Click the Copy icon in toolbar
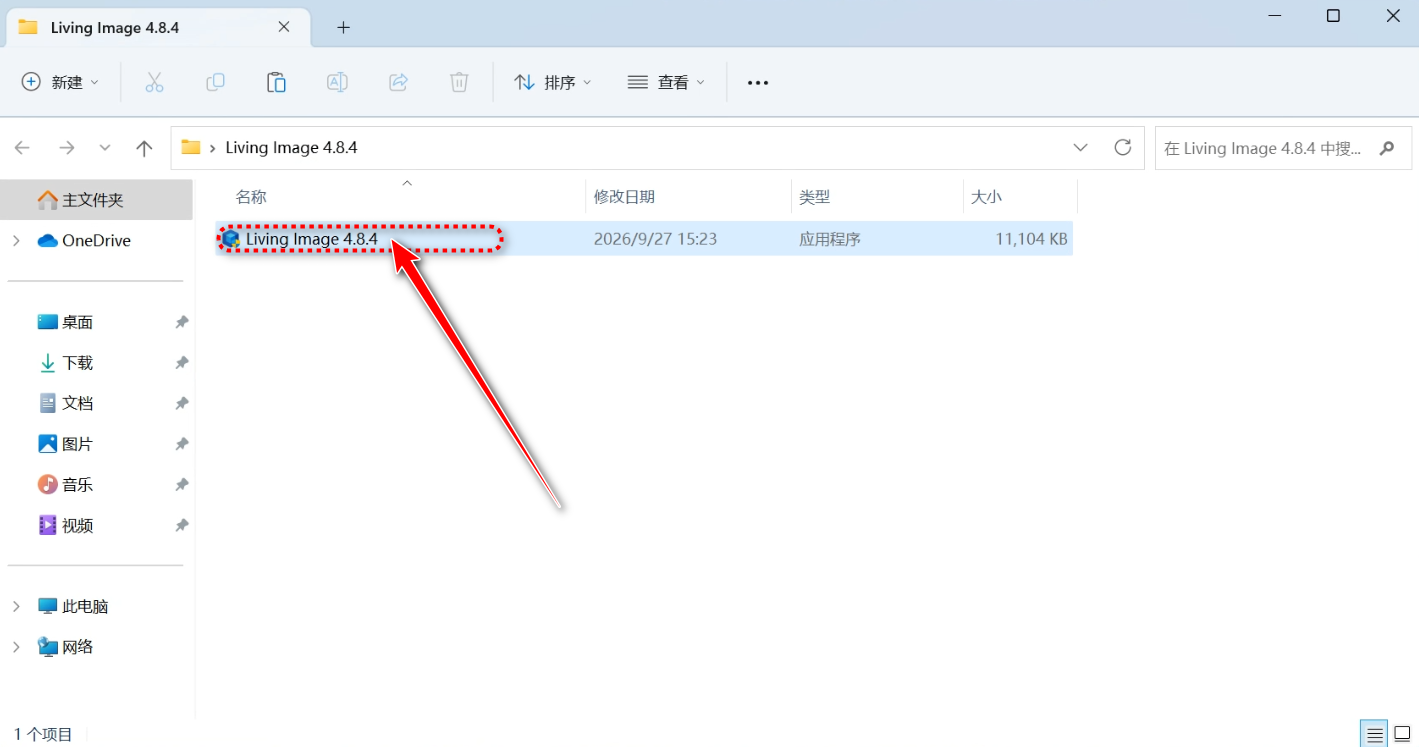The width and height of the screenshot is (1419, 747). coord(215,82)
